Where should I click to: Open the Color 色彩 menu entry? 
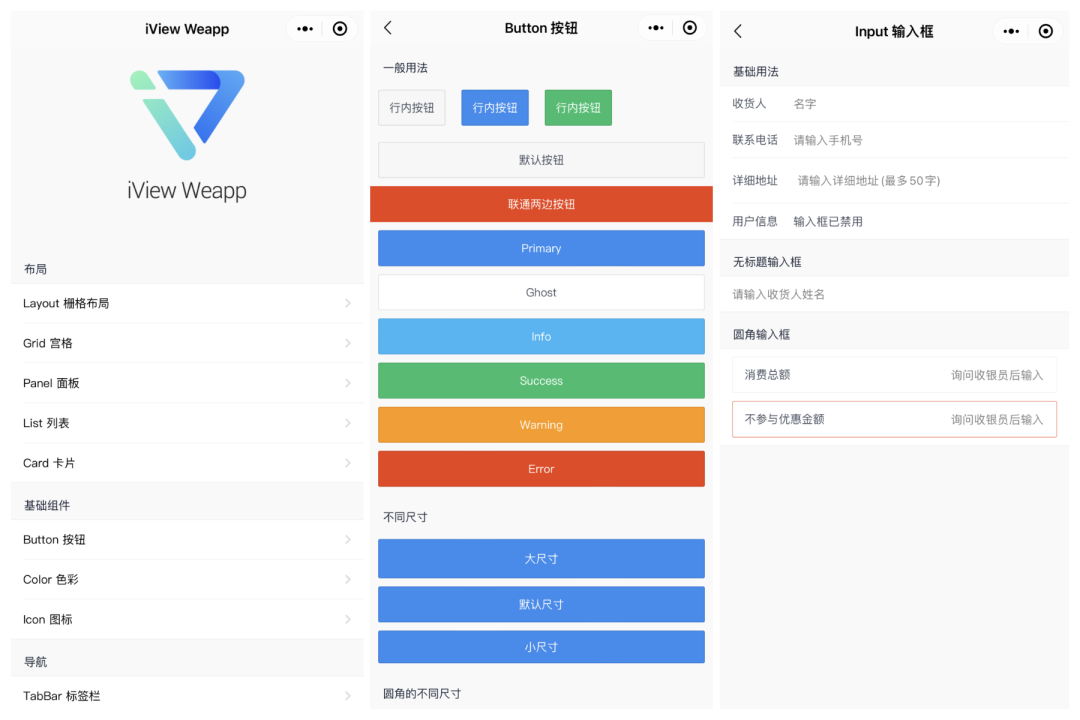(187, 579)
